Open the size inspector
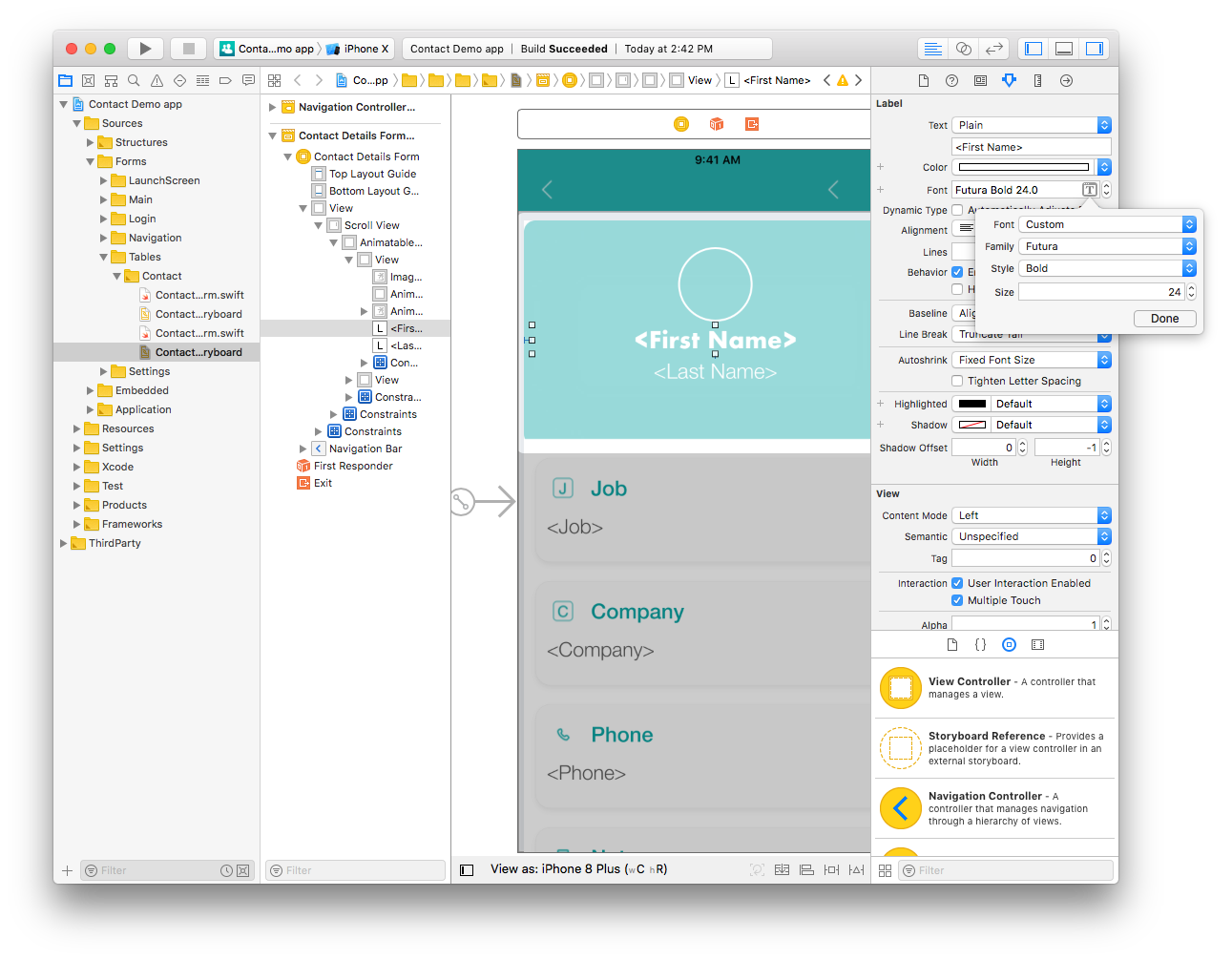Viewport: 1232px width, 960px height. click(1037, 80)
